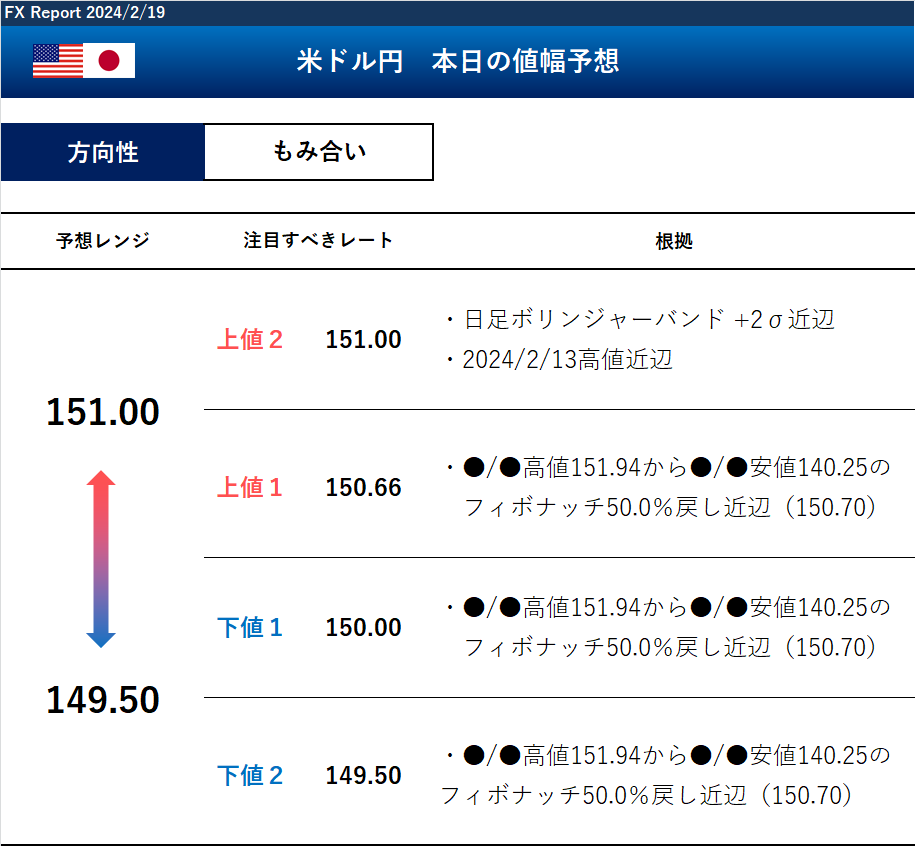Click the 2024/2/13高値近辺 rationale text
This screenshot has width=915, height=846.
click(x=566, y=360)
